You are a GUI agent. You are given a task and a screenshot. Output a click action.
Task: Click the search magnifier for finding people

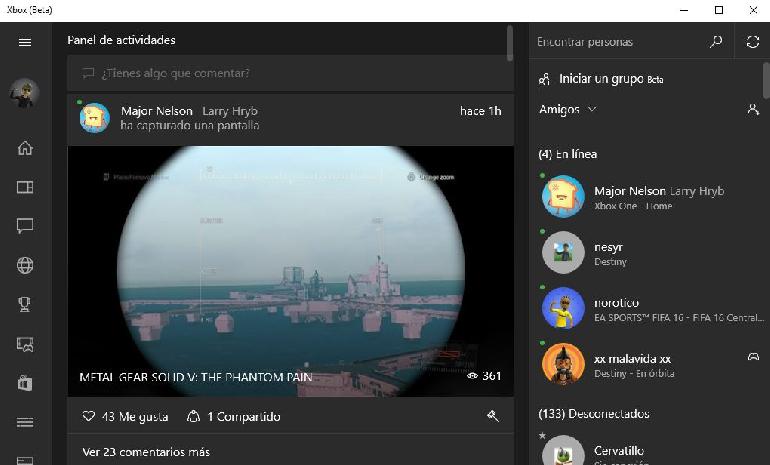[716, 42]
